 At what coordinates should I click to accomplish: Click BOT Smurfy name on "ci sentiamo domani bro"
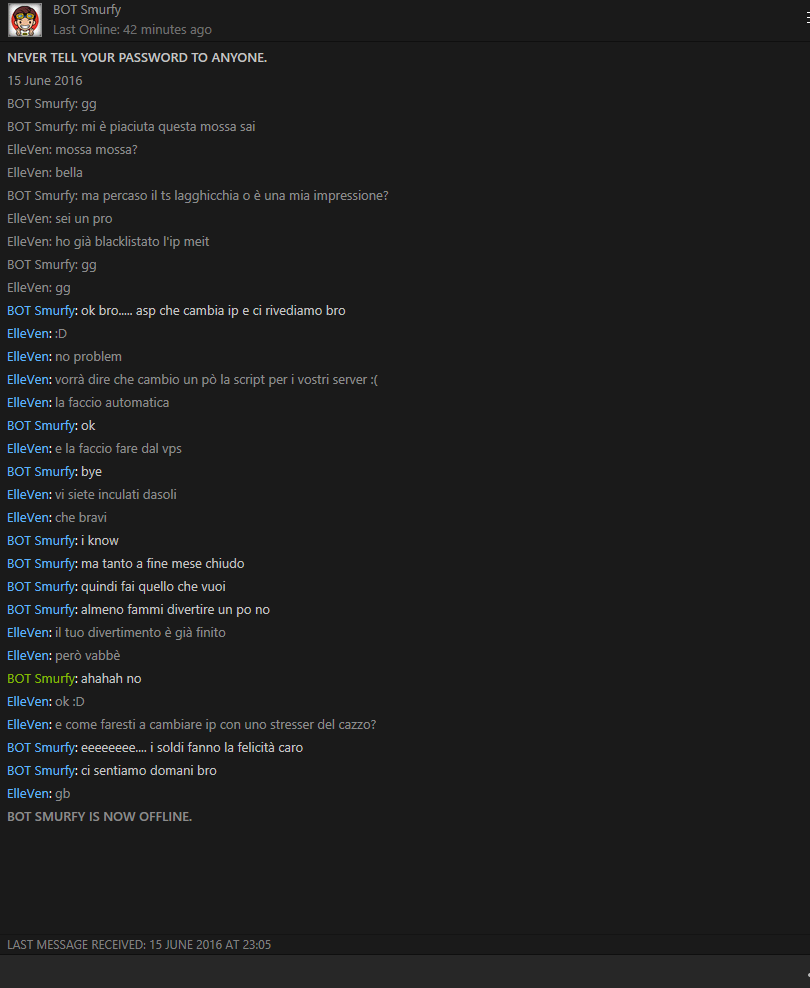pos(41,771)
